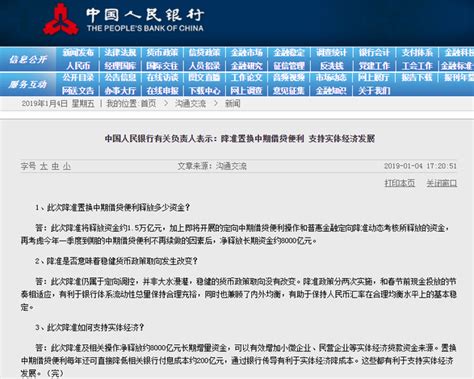Open 工作论文 under 服务互动
Image resolution: width=474 pixels, height=379 pixels.
(247, 78)
